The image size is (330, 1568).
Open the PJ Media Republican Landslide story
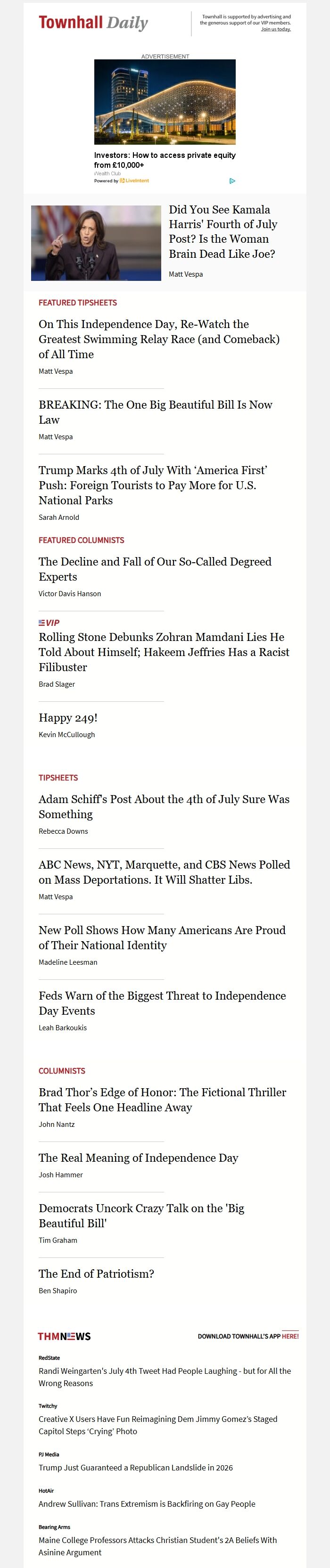point(136,1468)
